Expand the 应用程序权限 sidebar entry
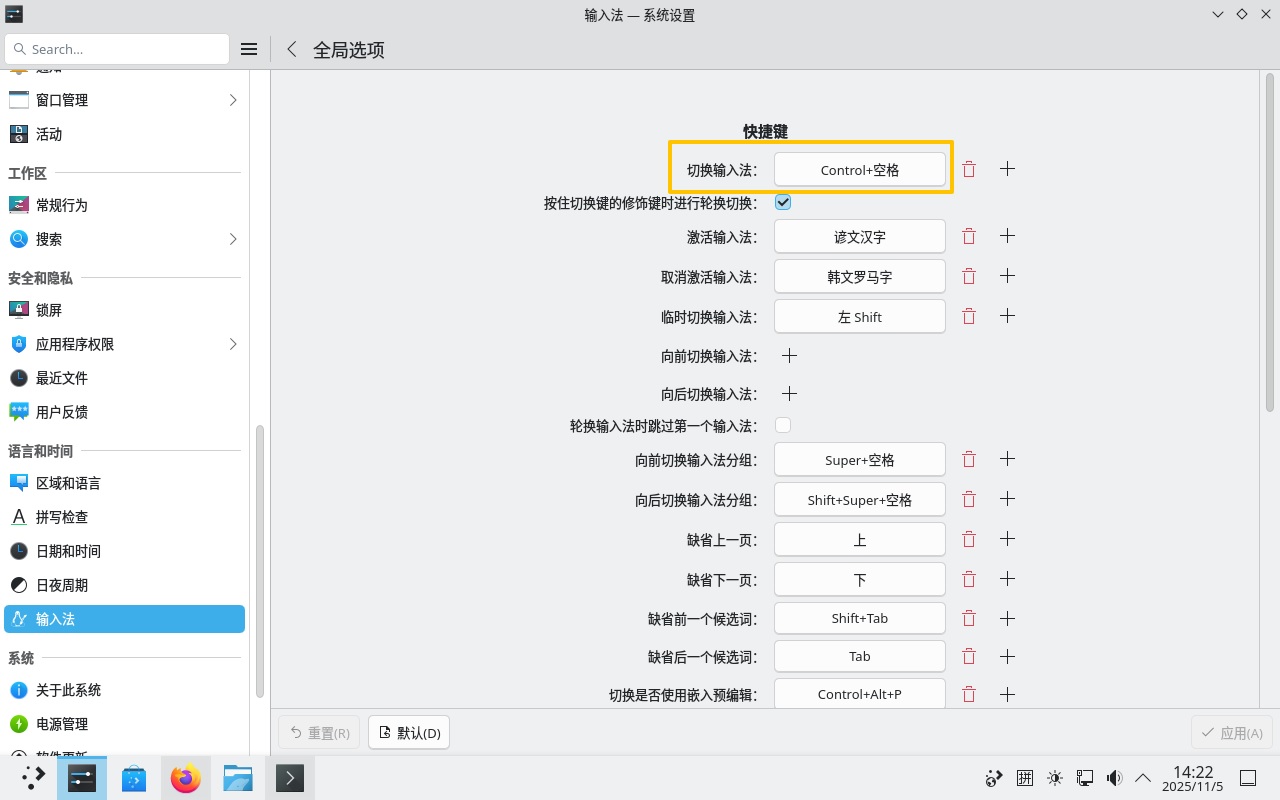Image resolution: width=1280 pixels, height=800 pixels. [x=232, y=344]
